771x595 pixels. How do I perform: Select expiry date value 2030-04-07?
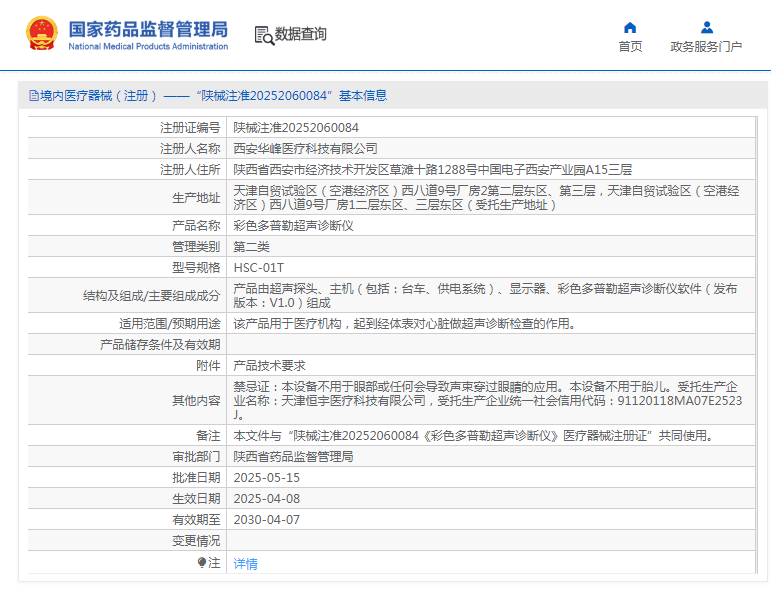pos(266,520)
